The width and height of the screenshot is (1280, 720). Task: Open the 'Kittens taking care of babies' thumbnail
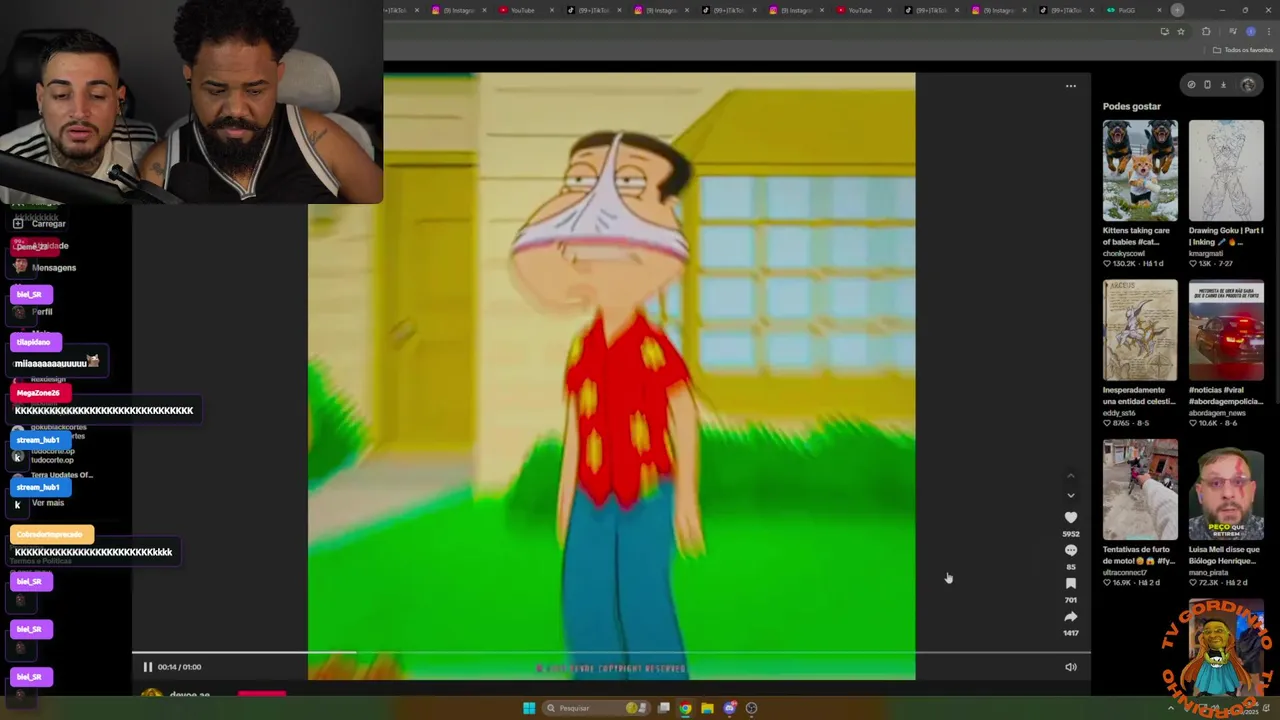[x=1140, y=170]
